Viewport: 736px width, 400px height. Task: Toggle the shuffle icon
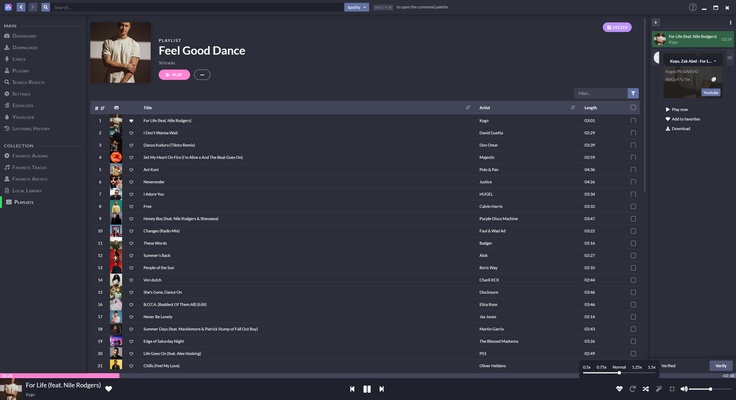(x=645, y=389)
